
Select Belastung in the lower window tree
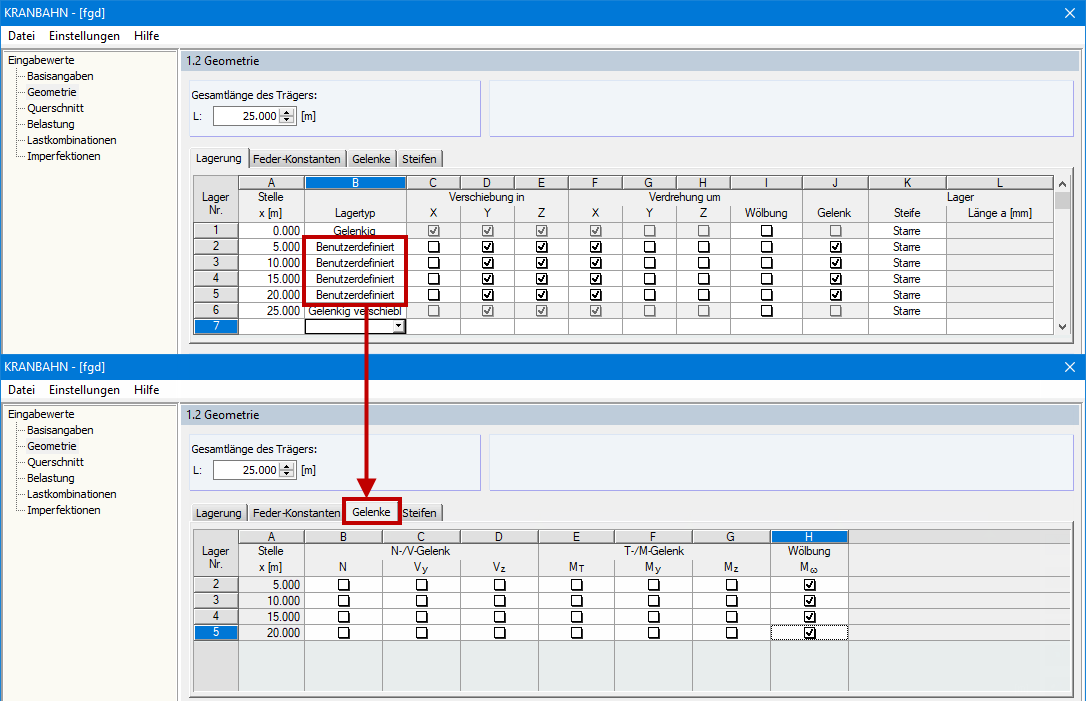coord(51,478)
